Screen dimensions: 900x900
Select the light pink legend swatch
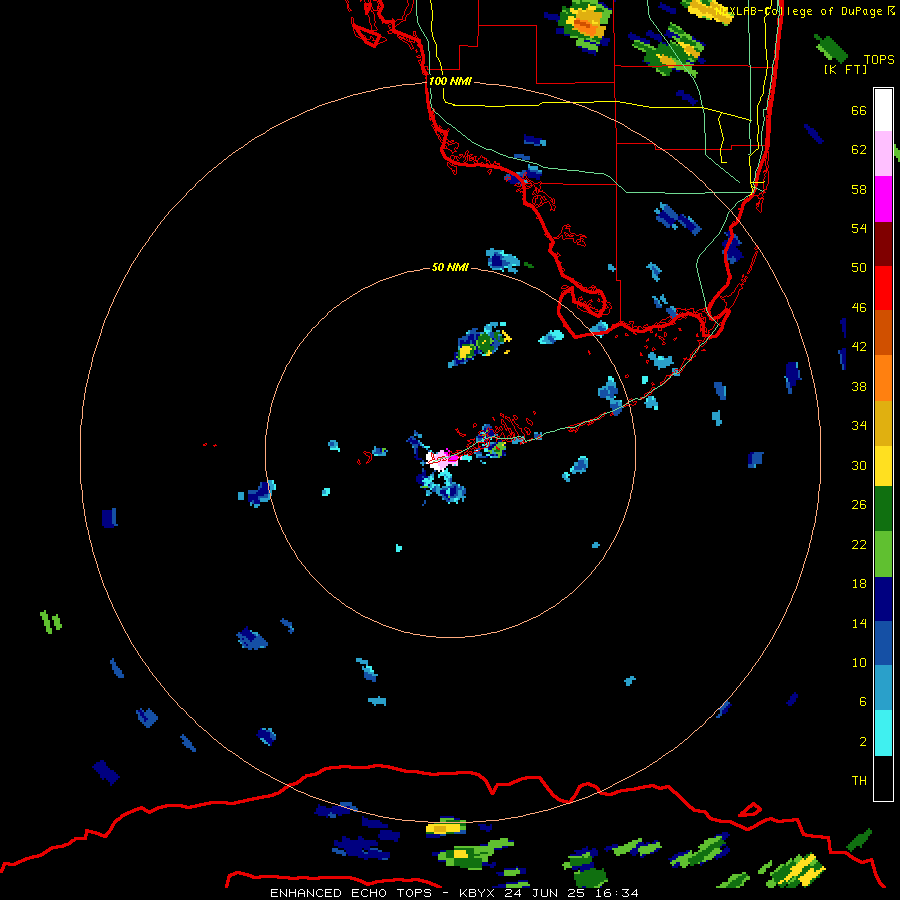click(883, 154)
